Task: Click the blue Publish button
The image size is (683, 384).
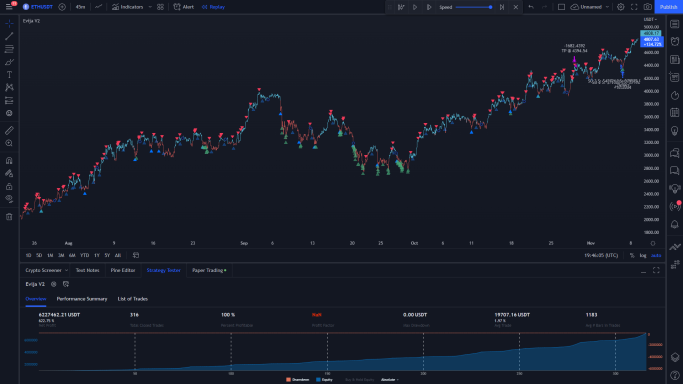Action: (x=668, y=7)
